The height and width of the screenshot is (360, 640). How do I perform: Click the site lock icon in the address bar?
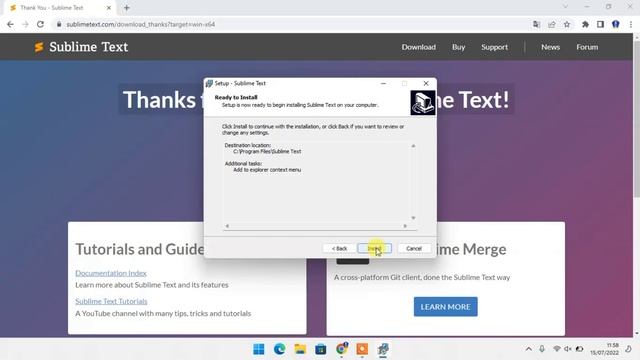(59, 24)
